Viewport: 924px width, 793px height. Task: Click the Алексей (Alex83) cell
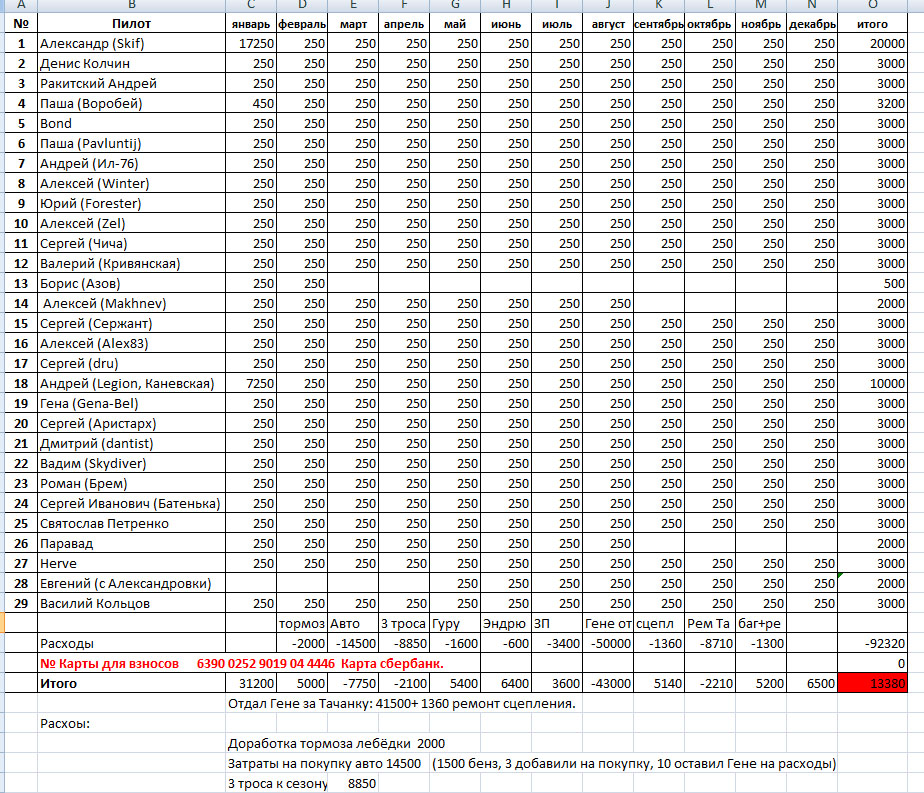pos(131,344)
